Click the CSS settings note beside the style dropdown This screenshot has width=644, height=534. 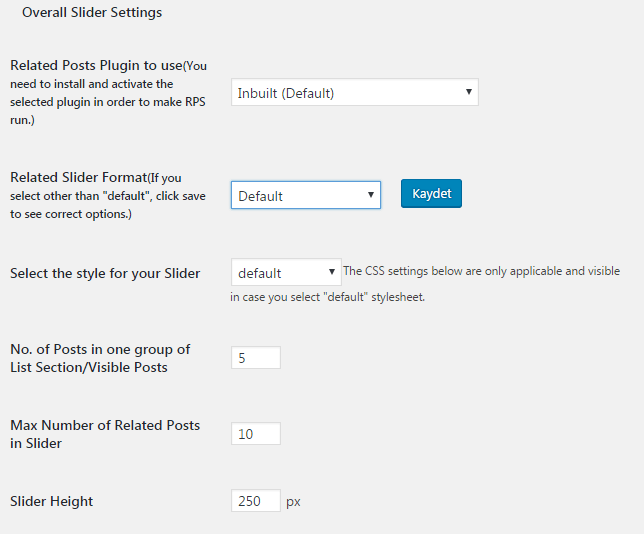coord(480,272)
